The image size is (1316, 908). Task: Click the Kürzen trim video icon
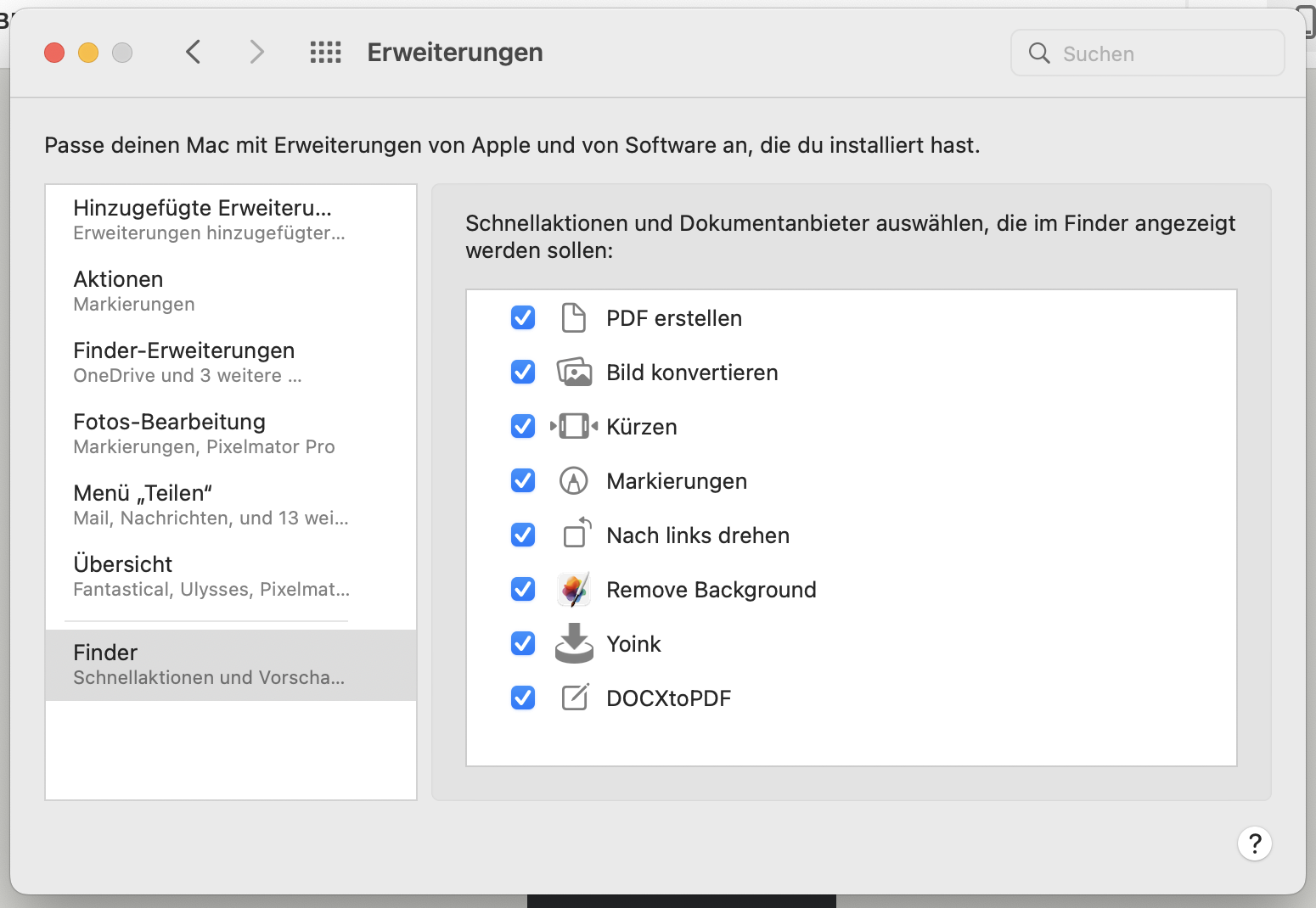[574, 426]
